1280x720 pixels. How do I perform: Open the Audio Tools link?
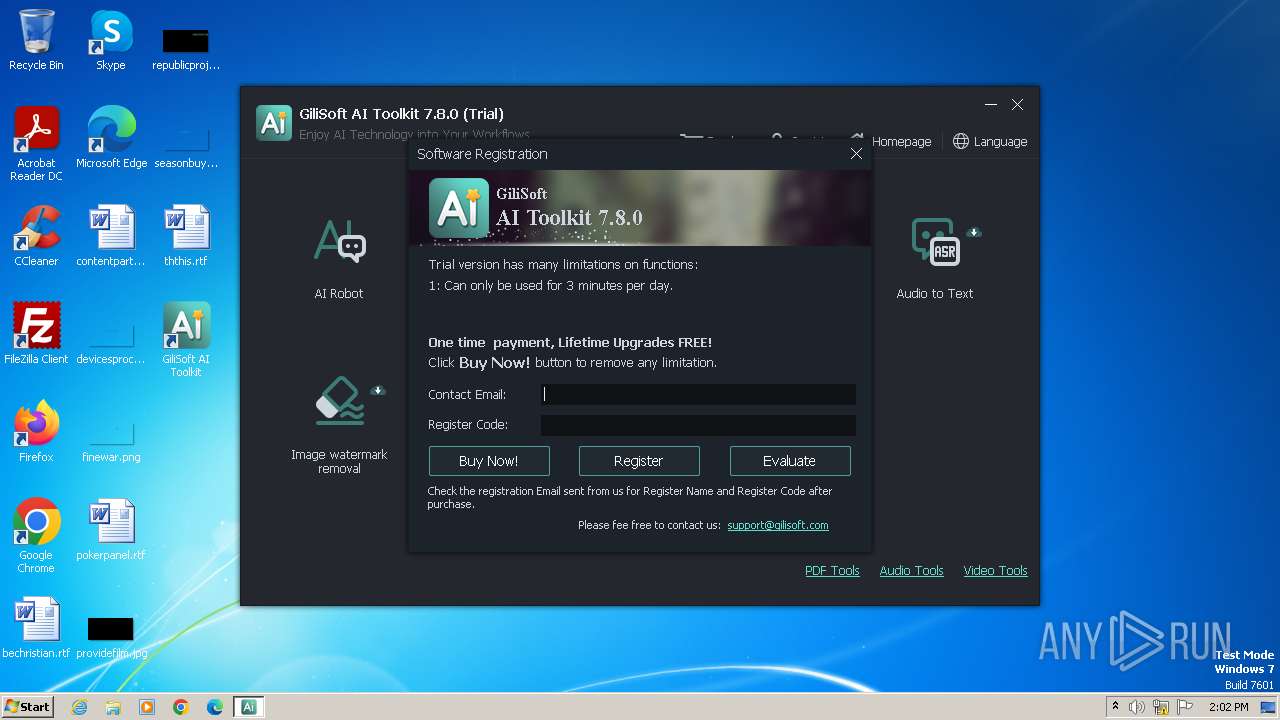click(911, 571)
